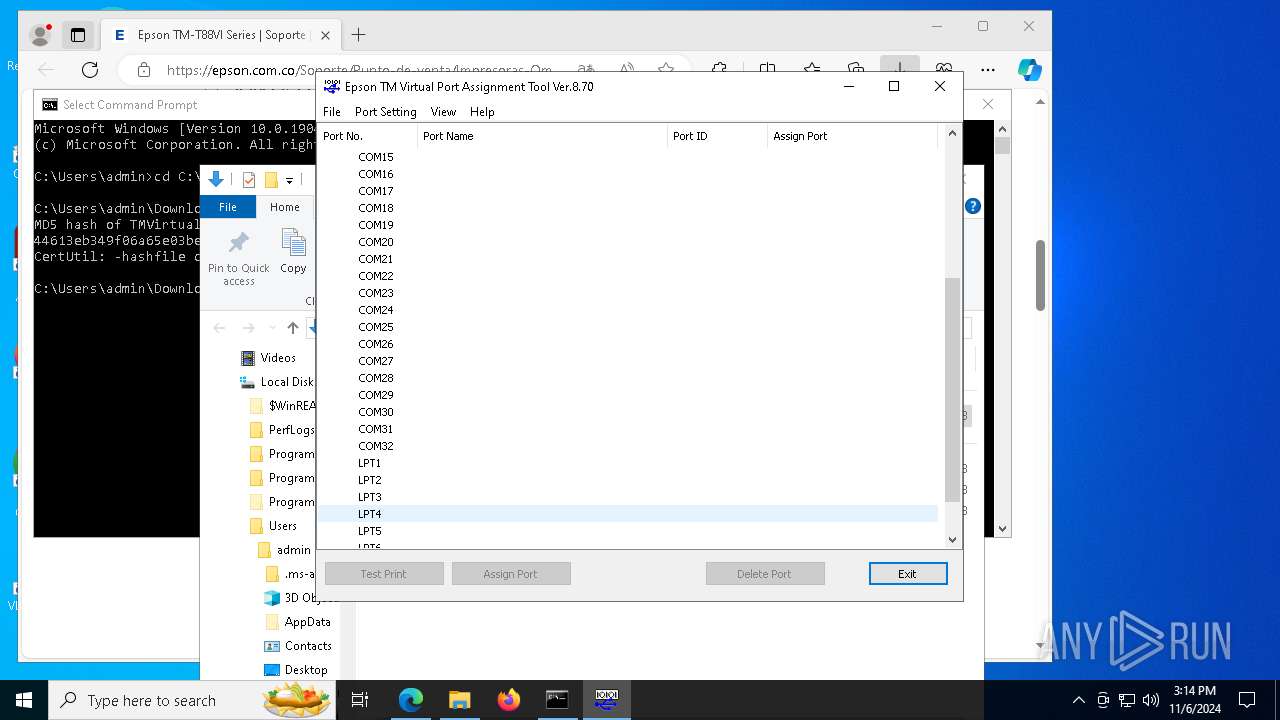Click the Assign Port column header

coord(853,136)
